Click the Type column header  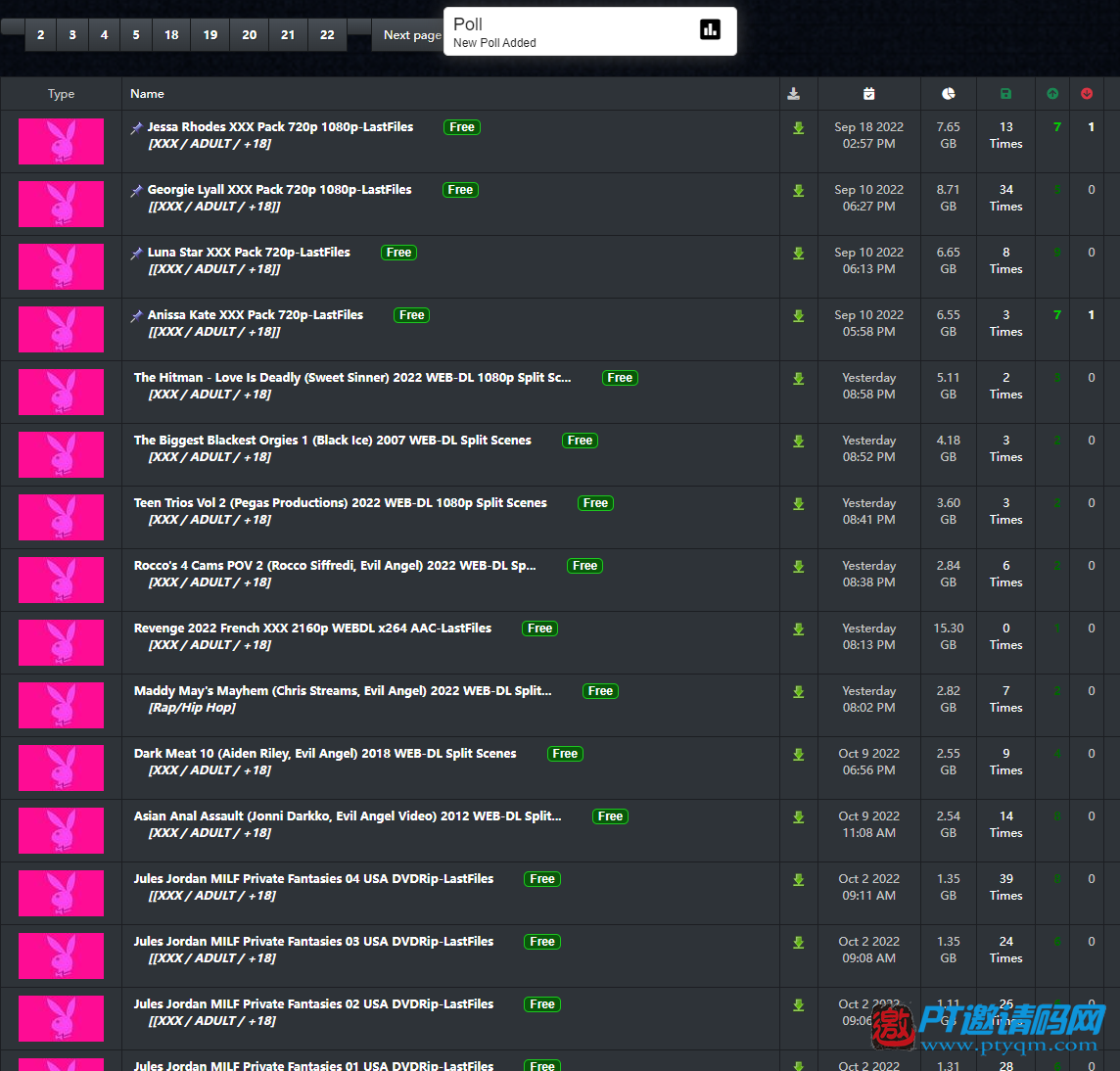tap(61, 94)
